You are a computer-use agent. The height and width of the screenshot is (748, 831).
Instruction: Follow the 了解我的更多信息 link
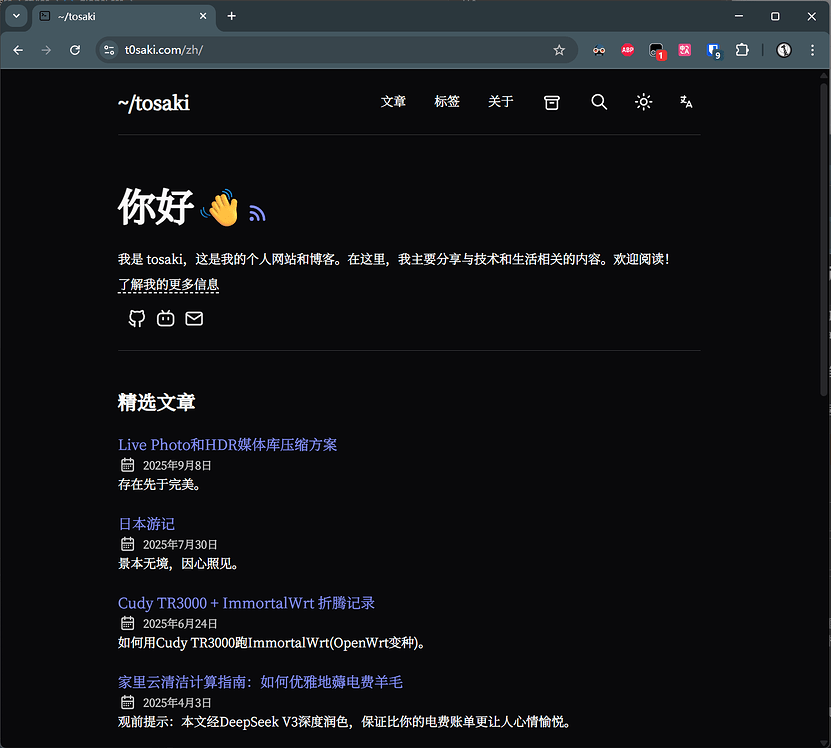click(168, 285)
